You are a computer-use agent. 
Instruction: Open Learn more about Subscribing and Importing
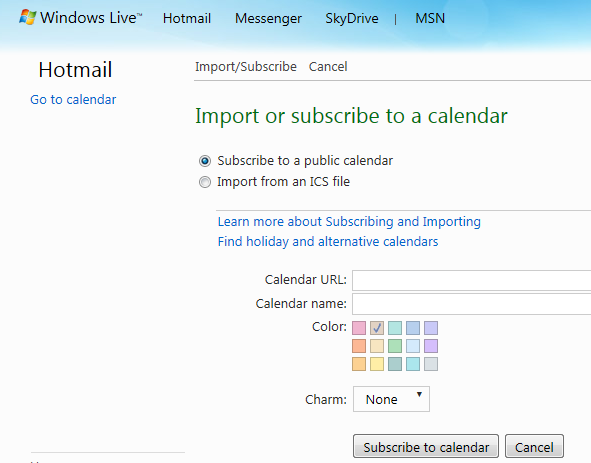(349, 221)
